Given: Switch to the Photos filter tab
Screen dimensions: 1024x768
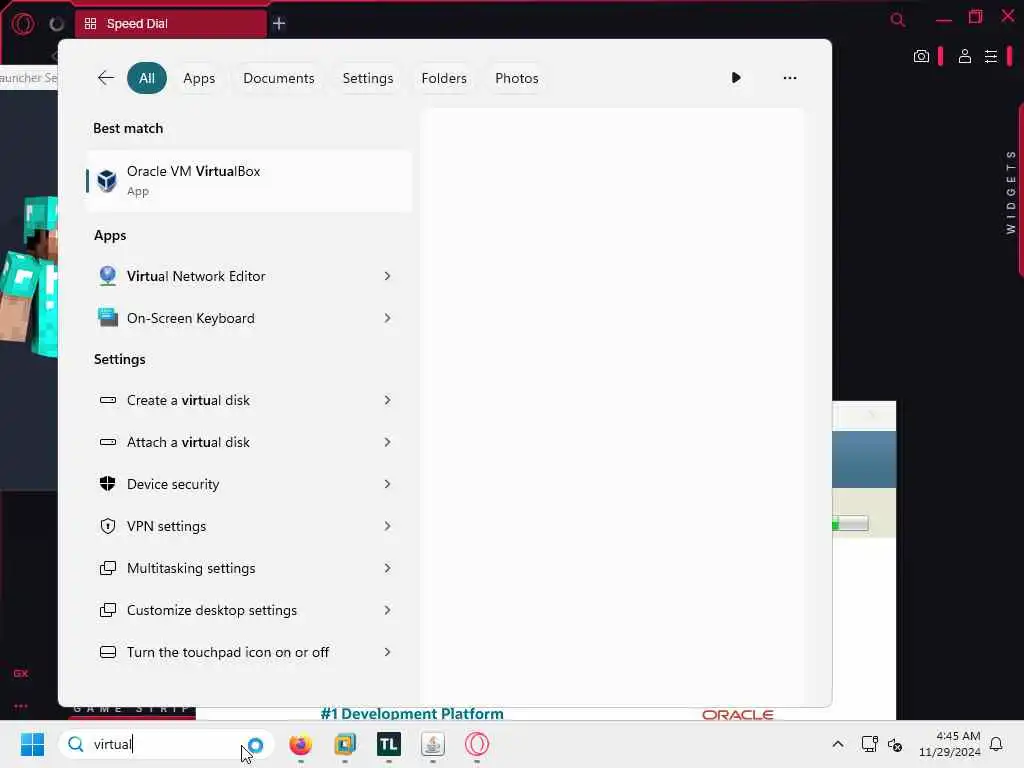Looking at the screenshot, I should pyautogui.click(x=517, y=78).
